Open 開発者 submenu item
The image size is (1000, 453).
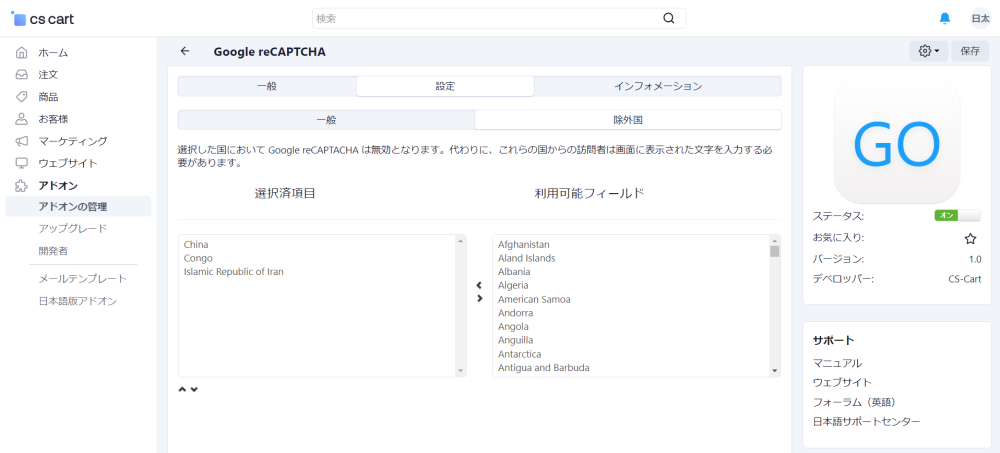[53, 251]
